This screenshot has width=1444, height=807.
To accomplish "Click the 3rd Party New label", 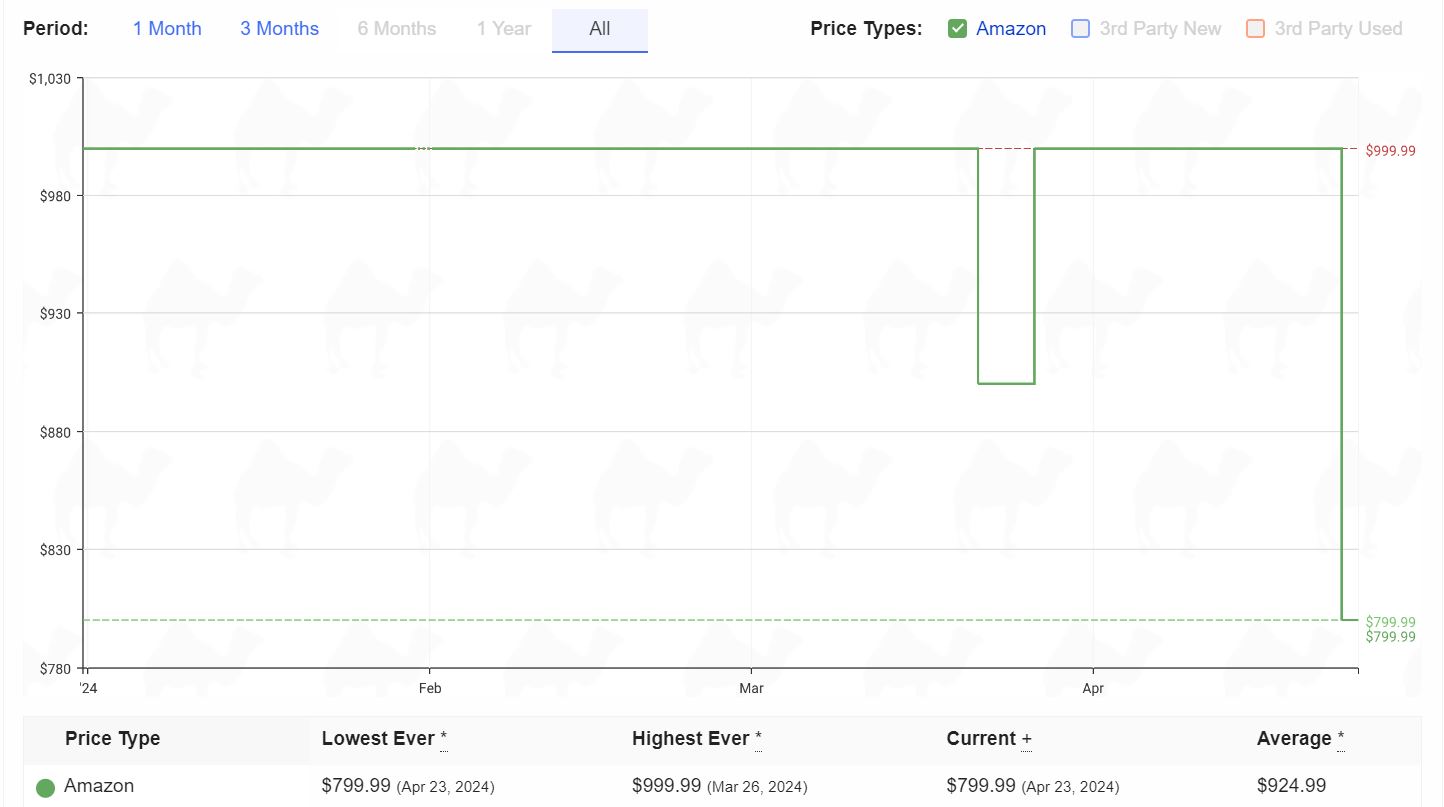I will coord(1160,29).
